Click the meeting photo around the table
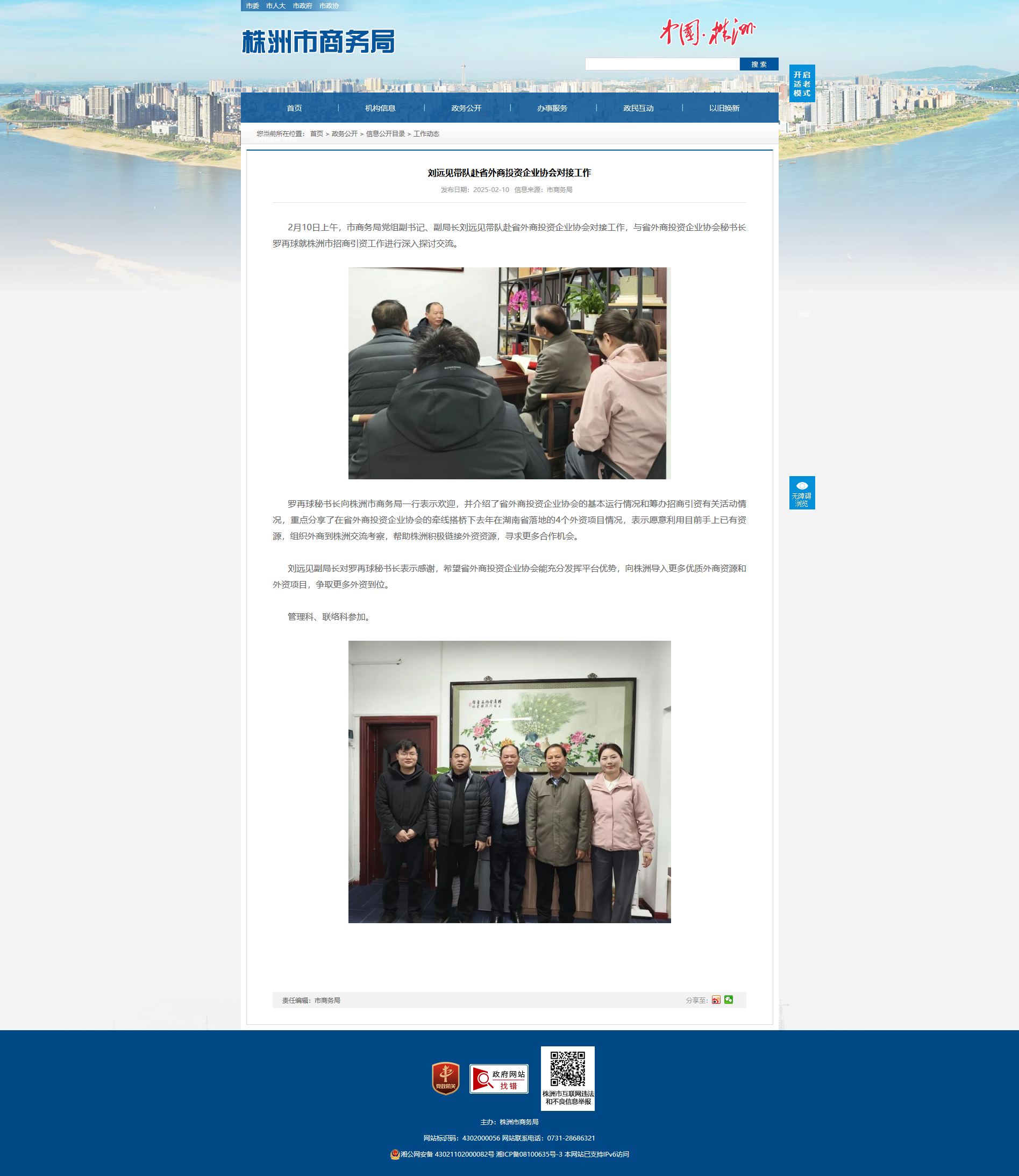 click(509, 373)
